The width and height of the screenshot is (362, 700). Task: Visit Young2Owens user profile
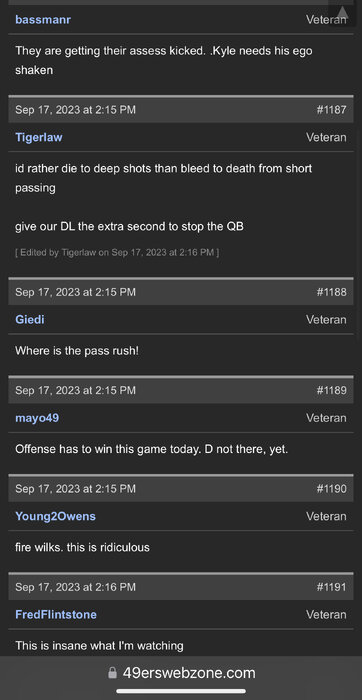pos(55,516)
